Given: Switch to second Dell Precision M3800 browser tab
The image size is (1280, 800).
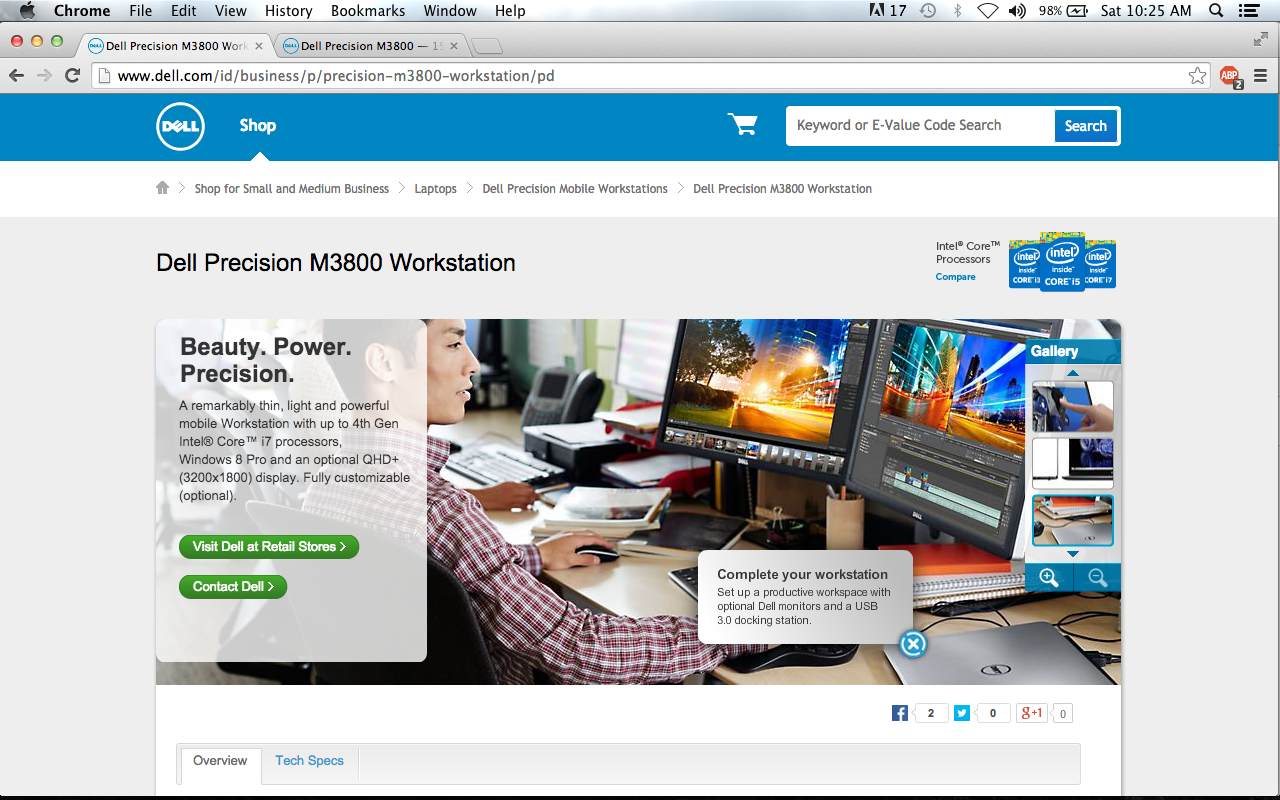Looking at the screenshot, I should coord(371,46).
